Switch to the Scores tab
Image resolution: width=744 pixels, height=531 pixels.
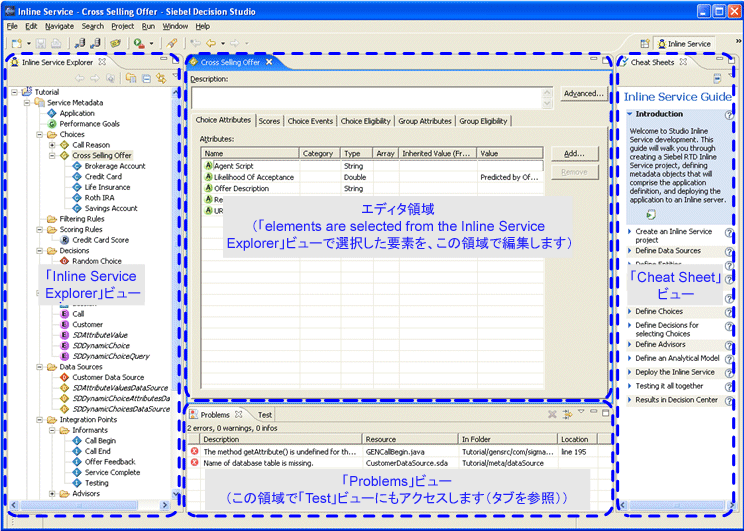[269, 121]
